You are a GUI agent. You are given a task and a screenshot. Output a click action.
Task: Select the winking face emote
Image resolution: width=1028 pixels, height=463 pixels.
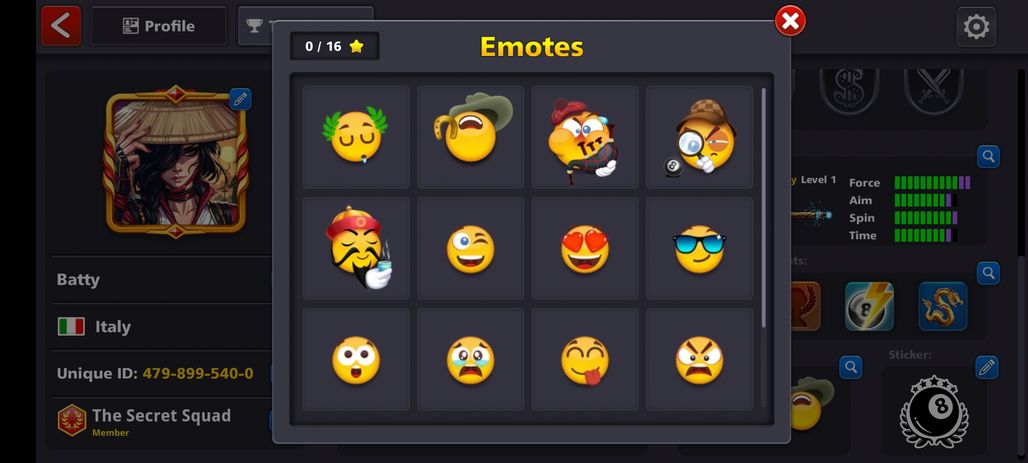tap(471, 249)
